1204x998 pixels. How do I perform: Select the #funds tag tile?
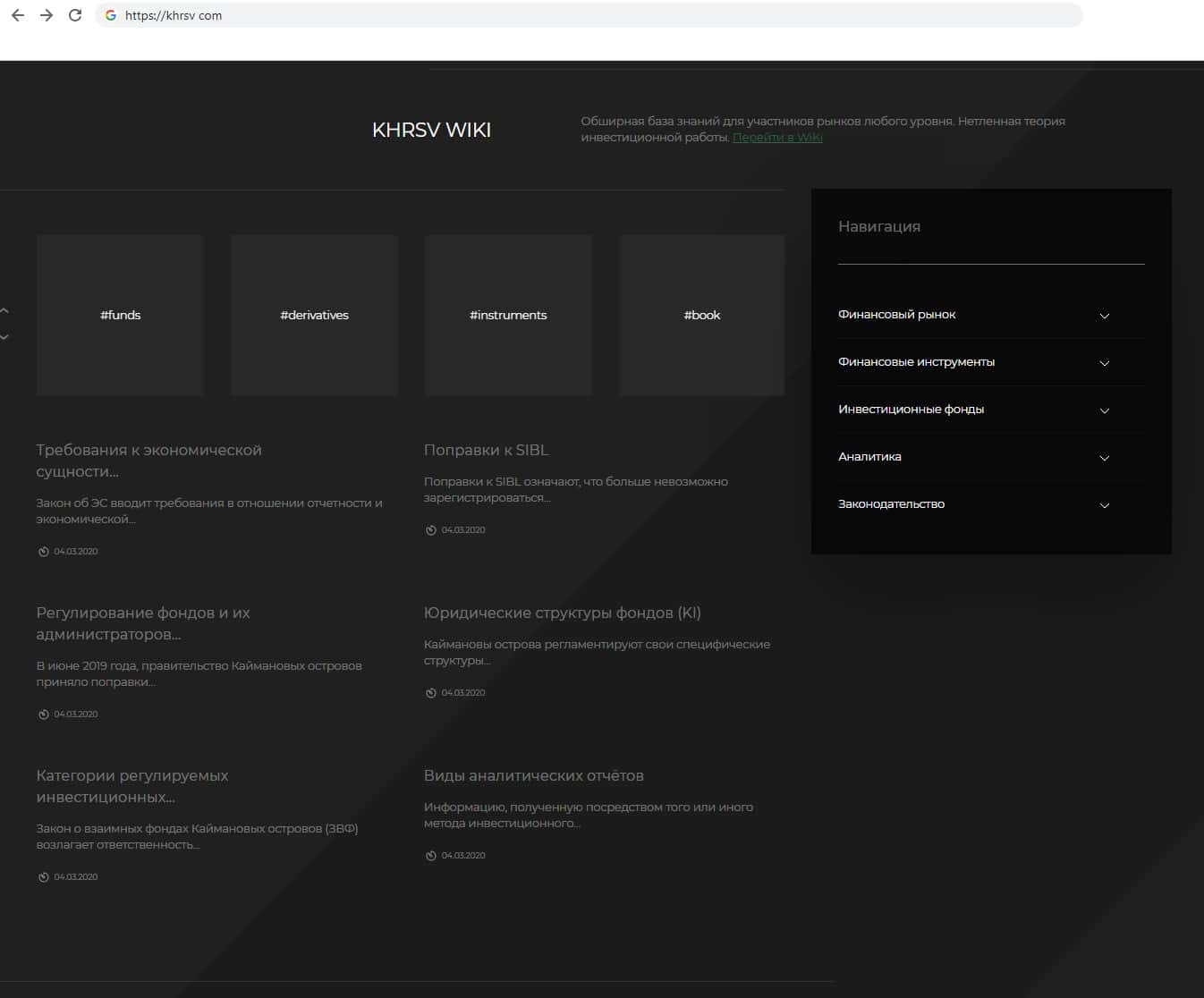pos(121,315)
